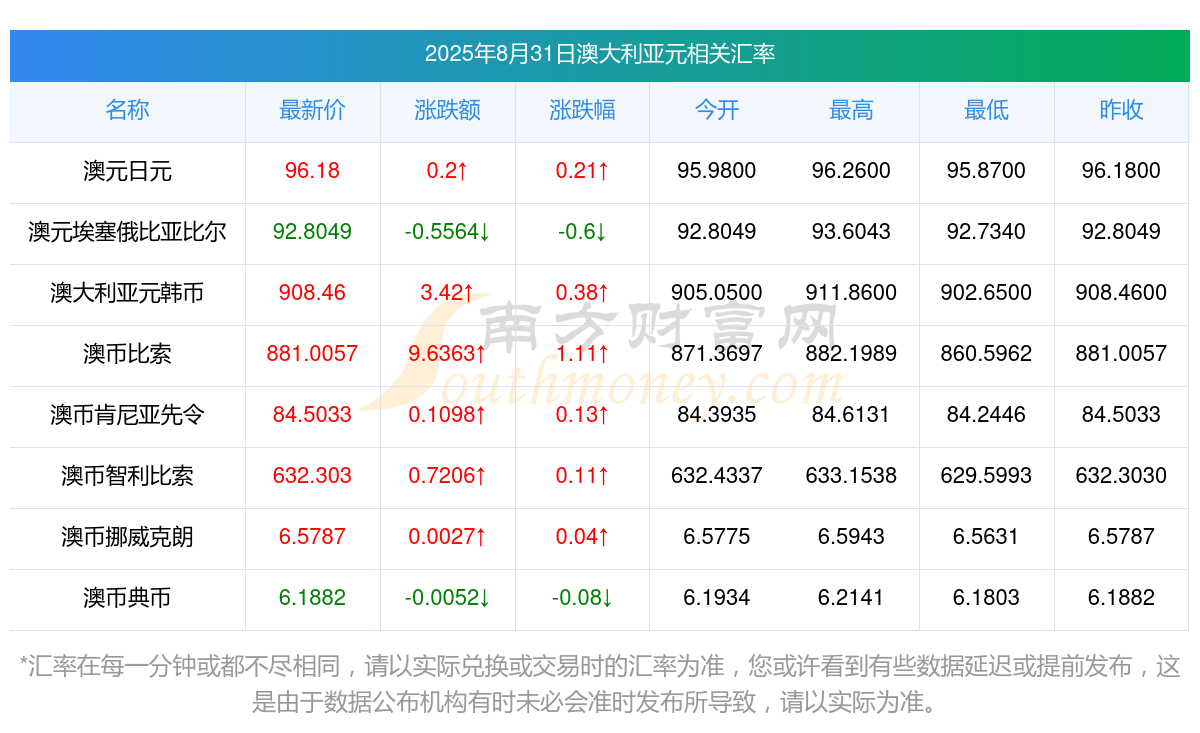Click change percent -0.6↓

click(x=582, y=232)
